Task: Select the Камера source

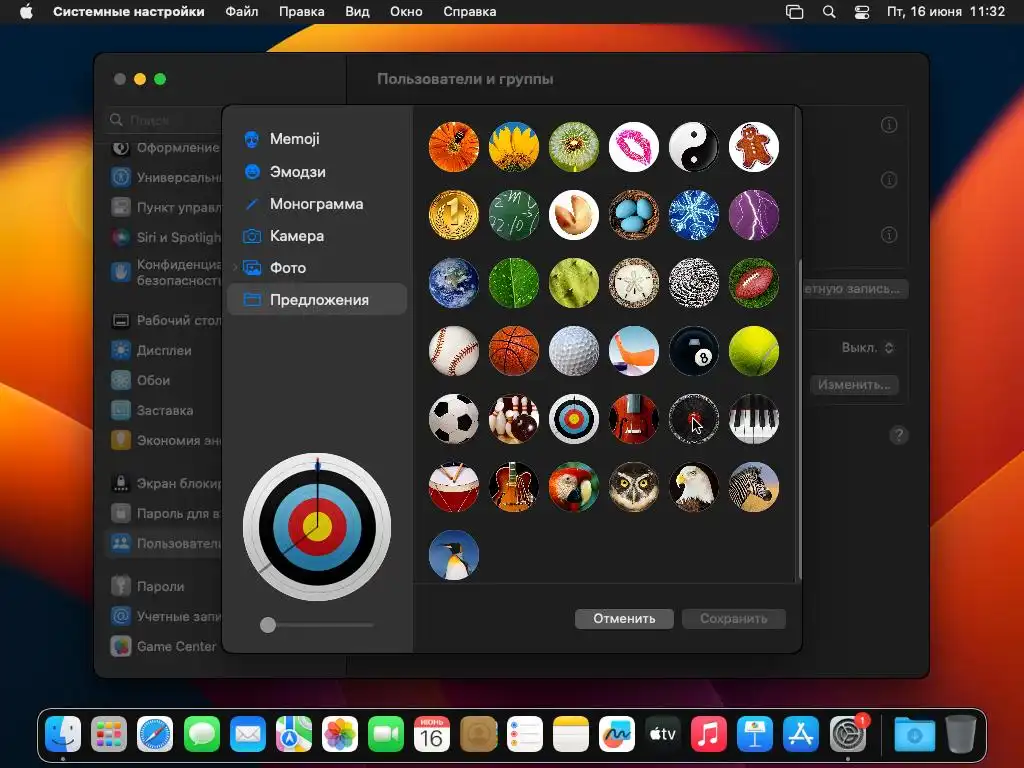Action: coord(317,236)
